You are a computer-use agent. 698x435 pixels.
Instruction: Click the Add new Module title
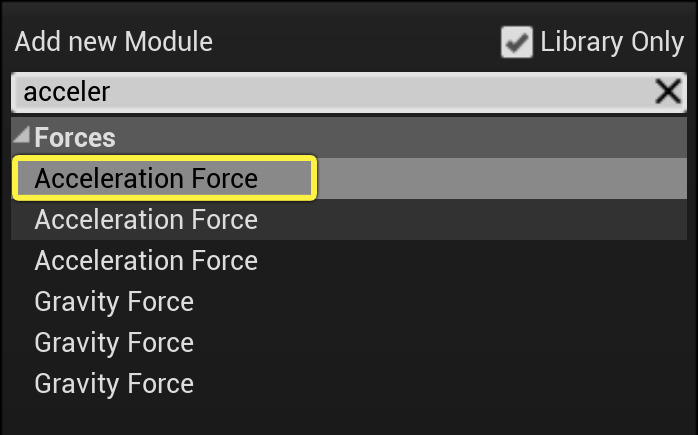(x=113, y=43)
